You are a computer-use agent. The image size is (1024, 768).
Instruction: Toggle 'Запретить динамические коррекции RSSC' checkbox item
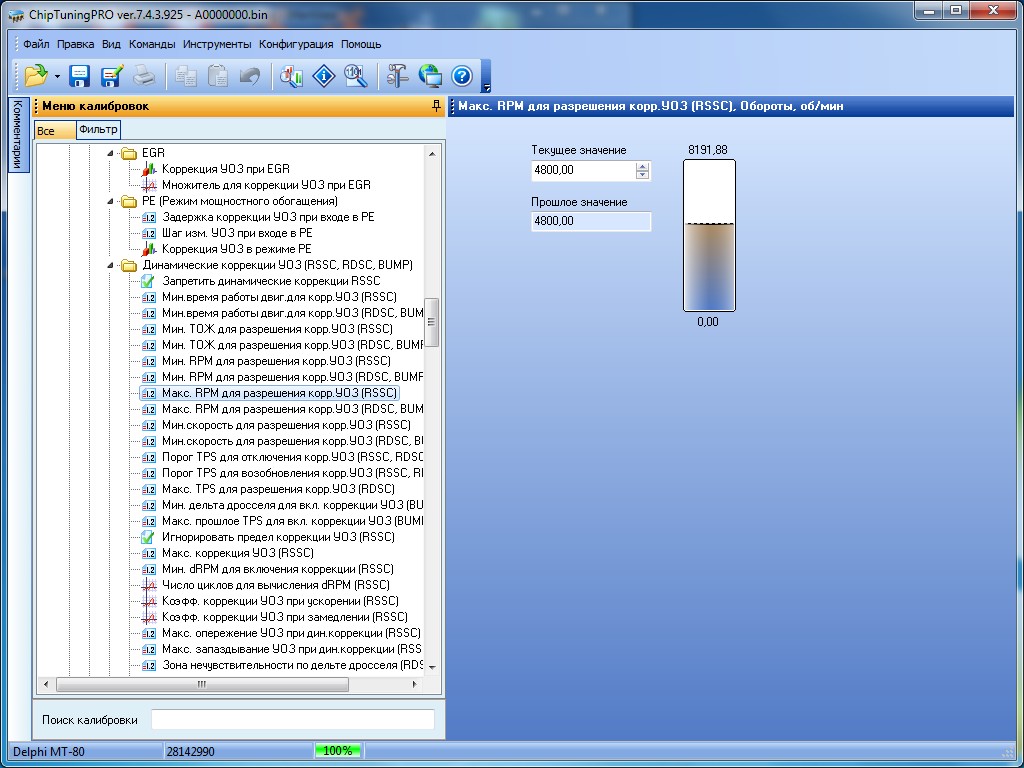148,281
